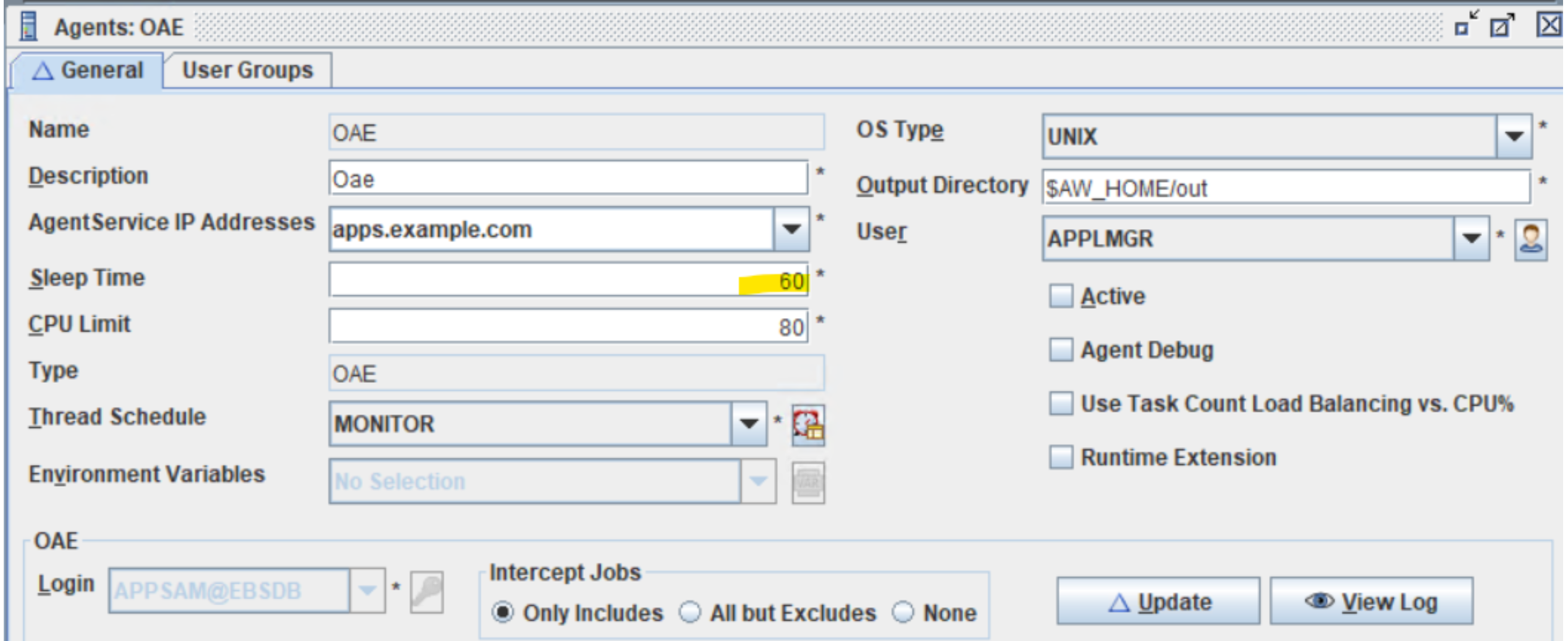The width and height of the screenshot is (1568, 641).
Task: Click the Type field showing OAE
Action: click(x=576, y=373)
